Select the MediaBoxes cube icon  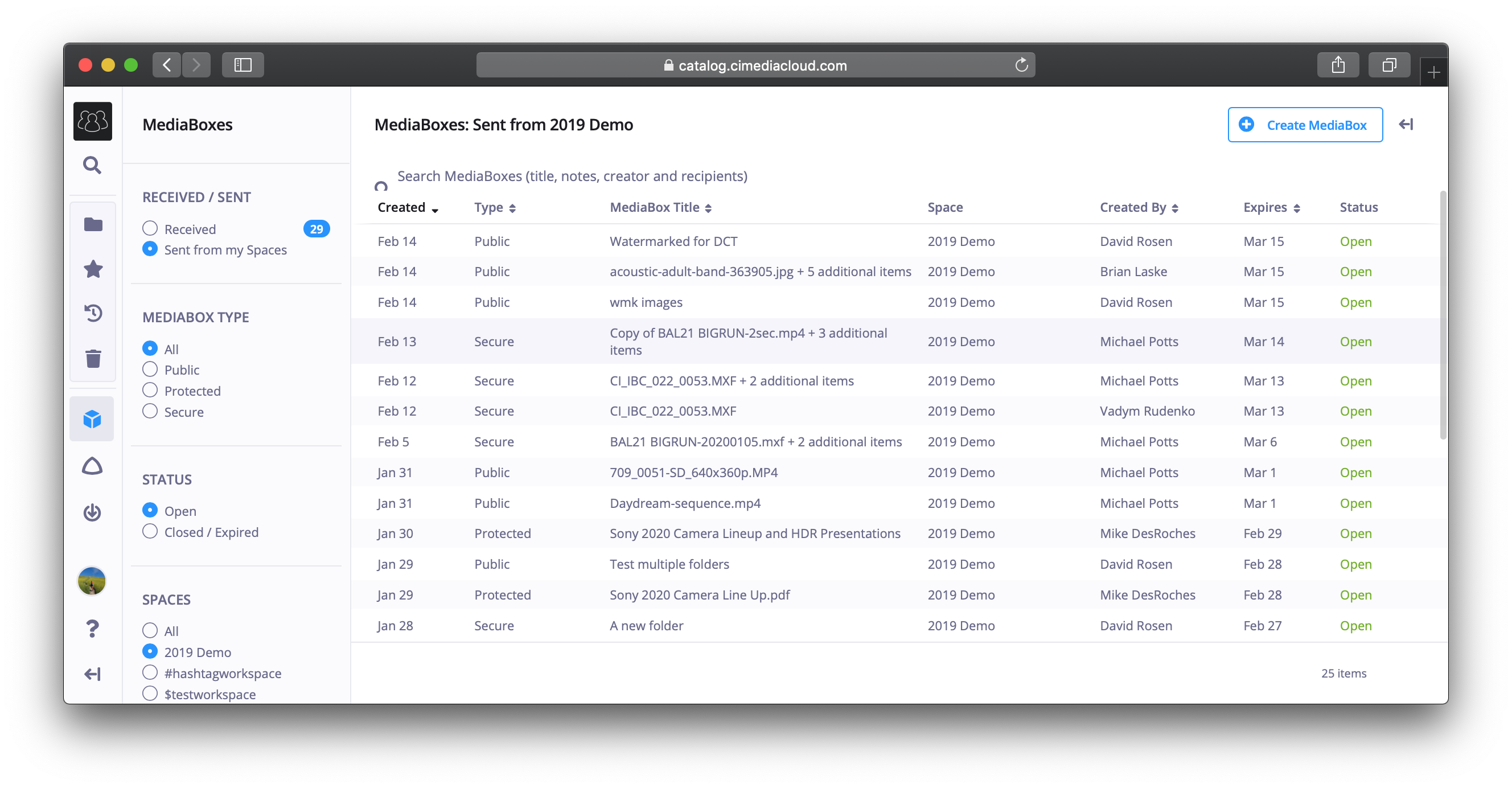[92, 418]
